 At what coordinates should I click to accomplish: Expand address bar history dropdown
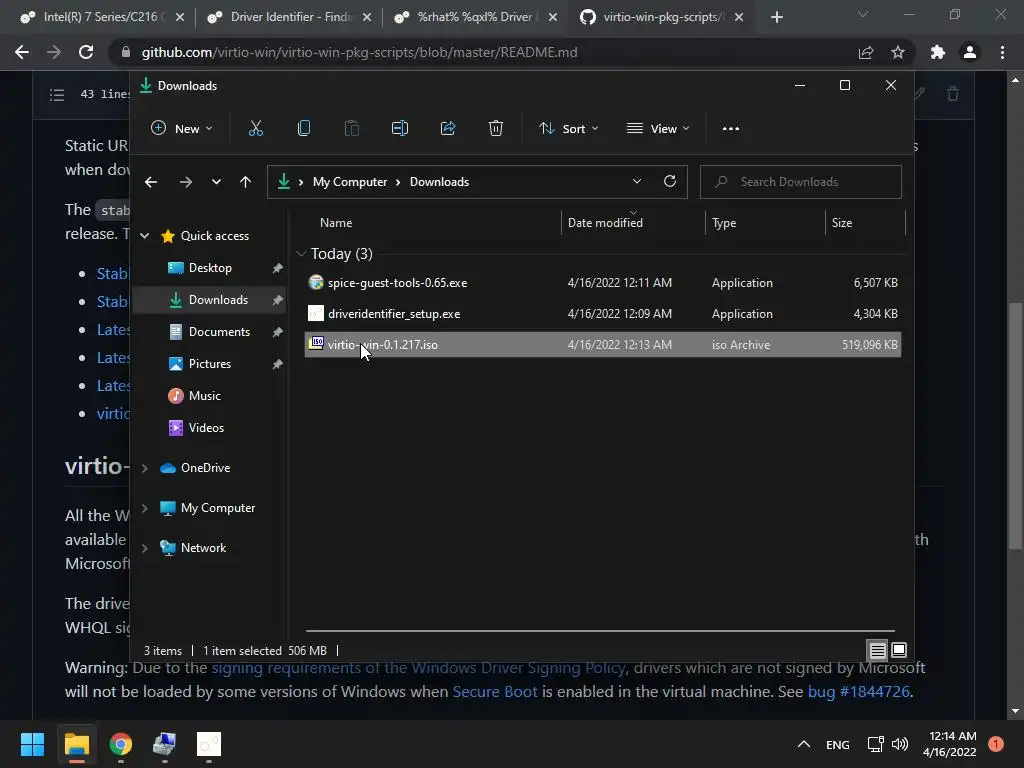tap(637, 182)
